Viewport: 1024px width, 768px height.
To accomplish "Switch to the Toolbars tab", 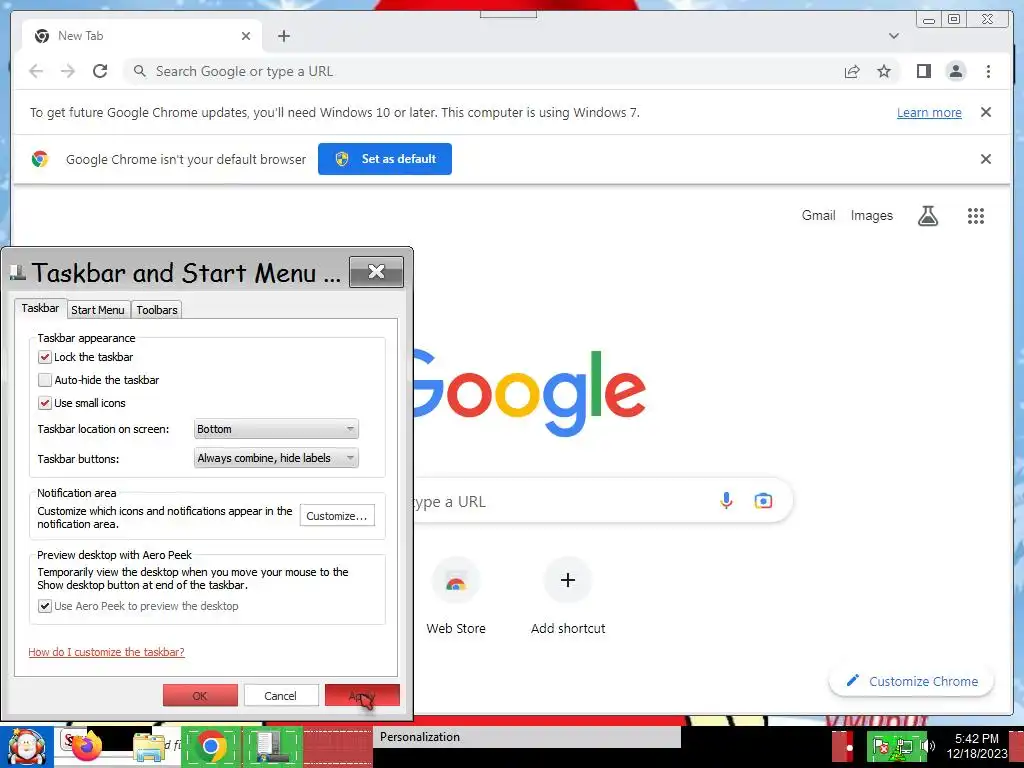I will coord(157,310).
